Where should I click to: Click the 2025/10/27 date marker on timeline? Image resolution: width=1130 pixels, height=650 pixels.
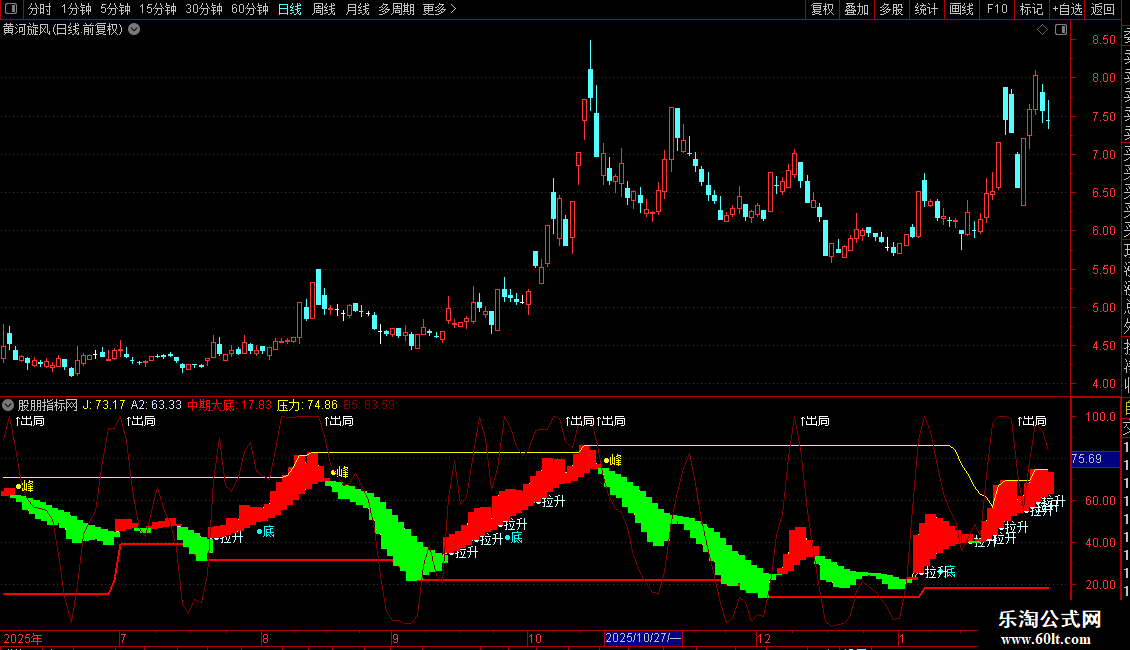[643, 638]
